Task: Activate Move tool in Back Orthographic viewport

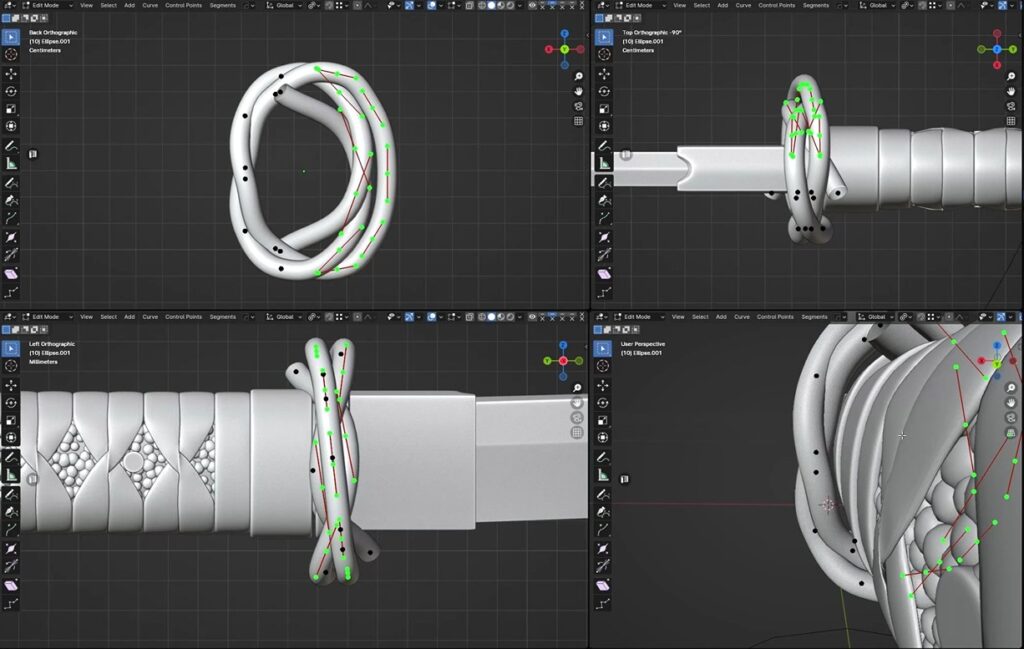Action: 11,74
